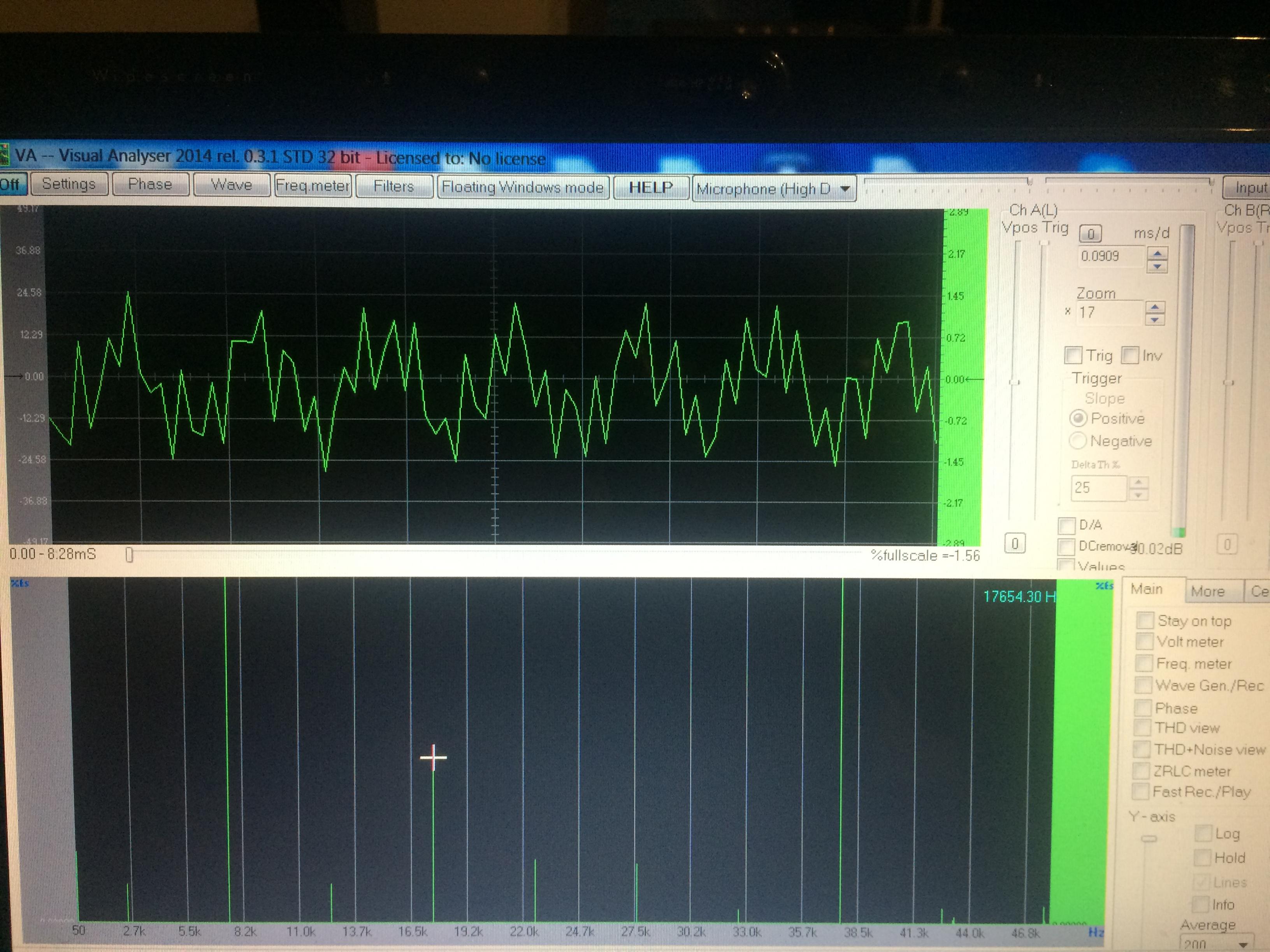The height and width of the screenshot is (952, 1270).
Task: Open the Microphone input device dropdown
Action: pyautogui.click(x=845, y=189)
